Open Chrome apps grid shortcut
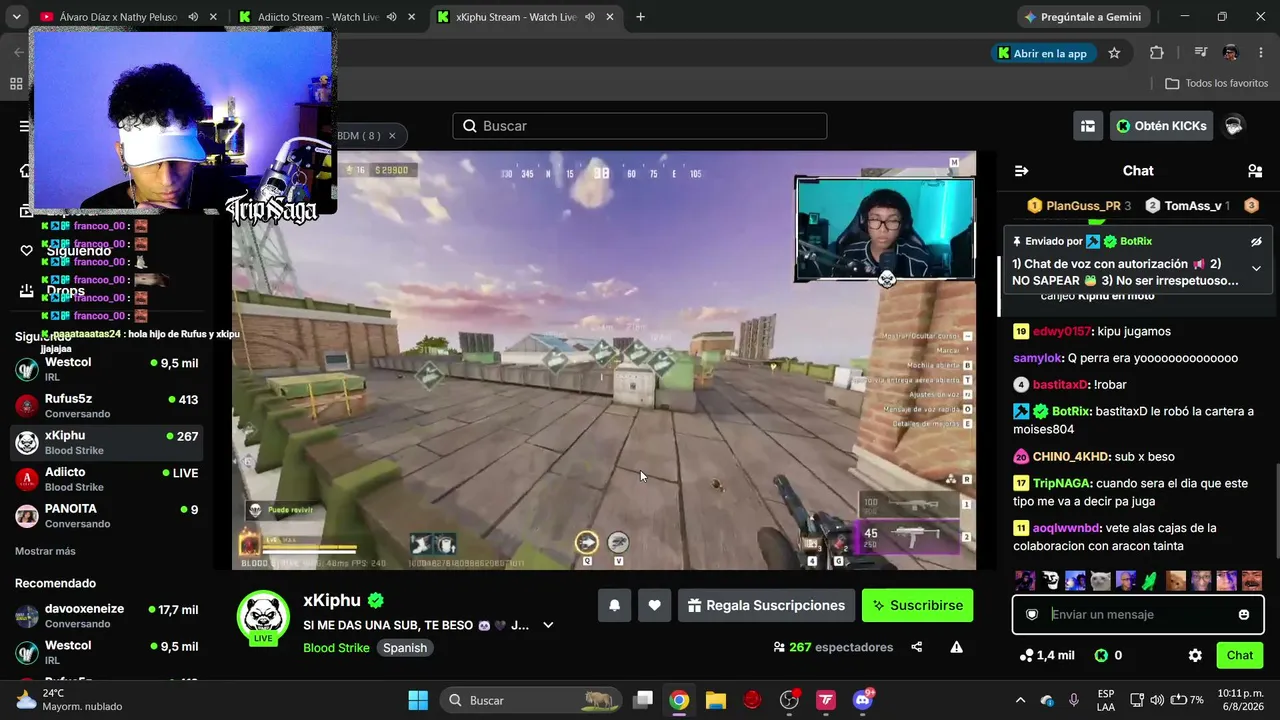 click(16, 84)
